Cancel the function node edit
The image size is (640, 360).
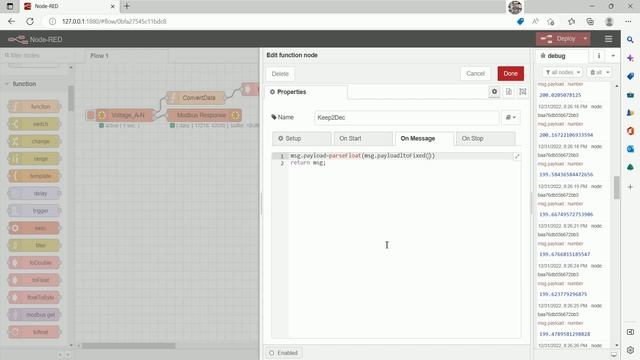(x=476, y=73)
